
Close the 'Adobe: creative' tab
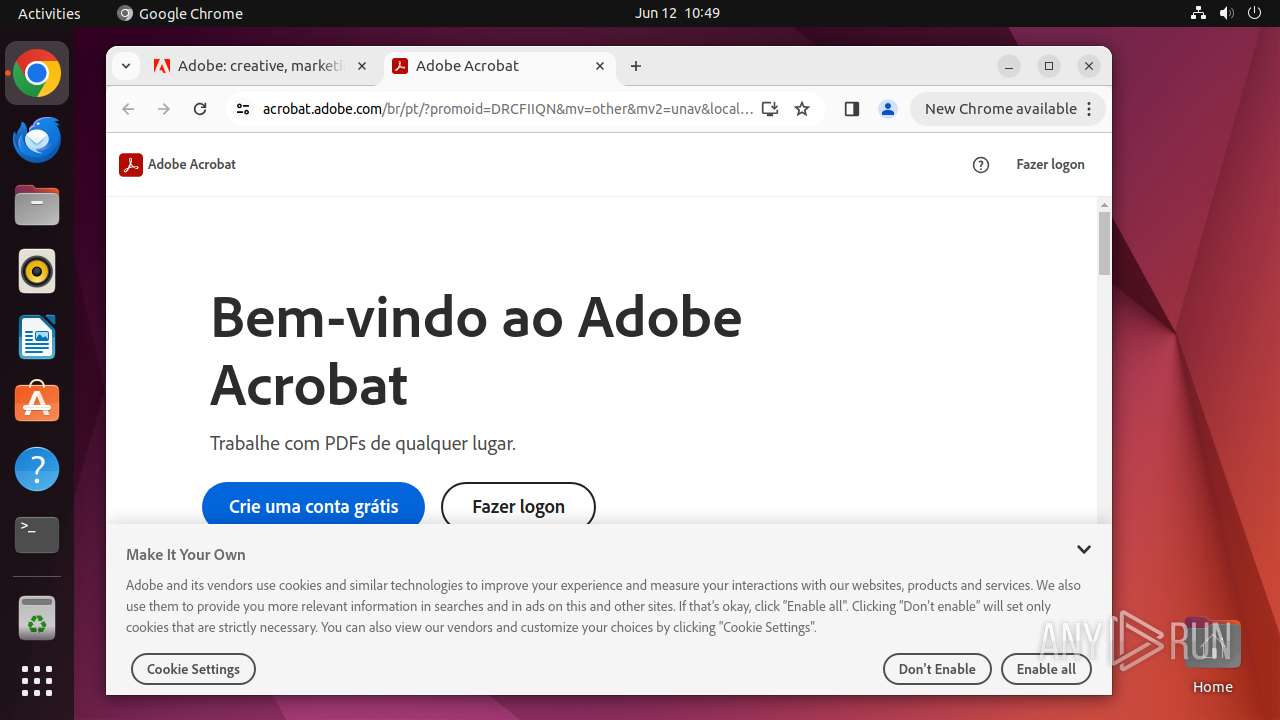[362, 66]
